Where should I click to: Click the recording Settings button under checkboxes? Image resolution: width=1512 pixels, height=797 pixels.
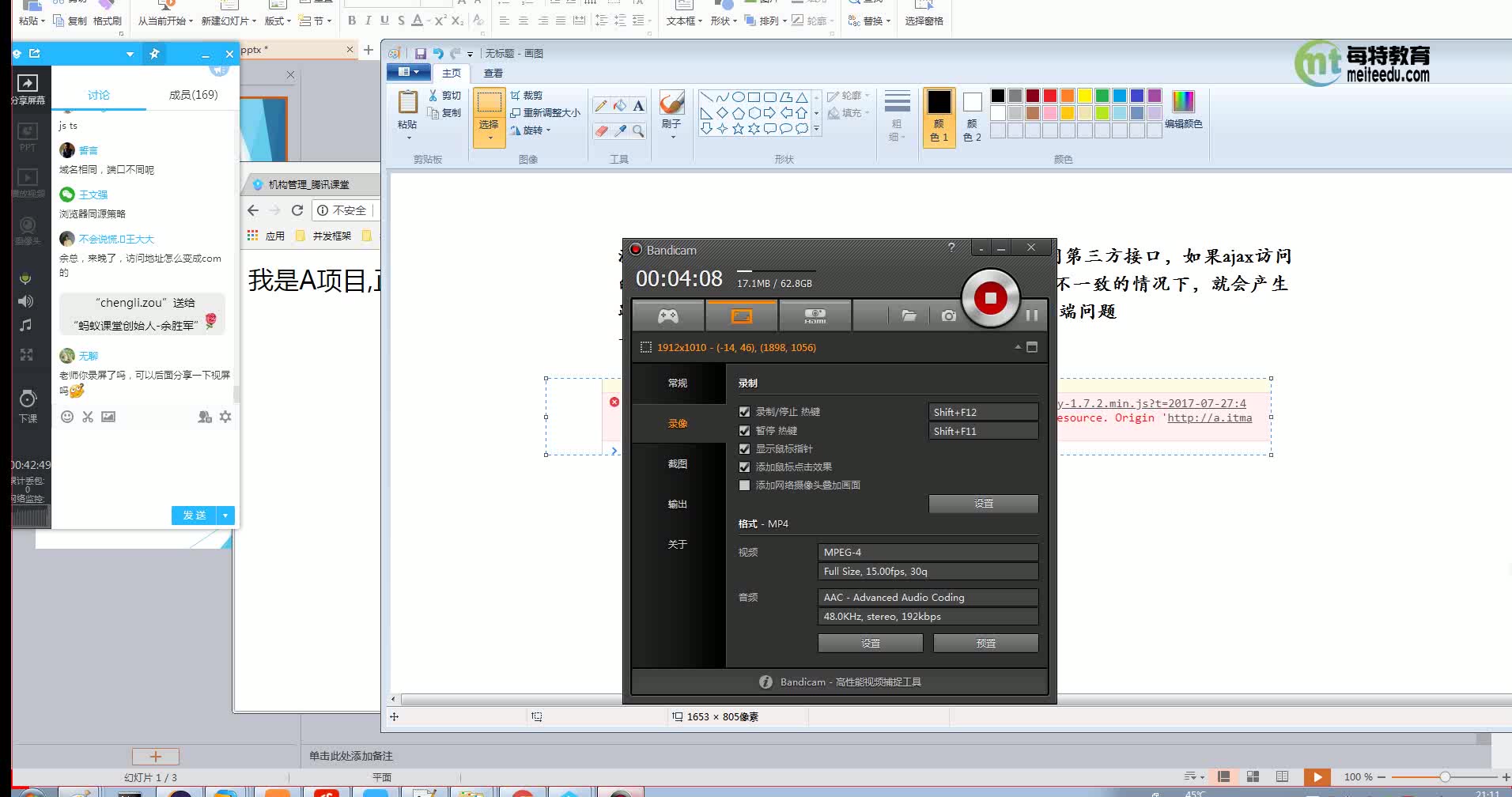pos(983,504)
